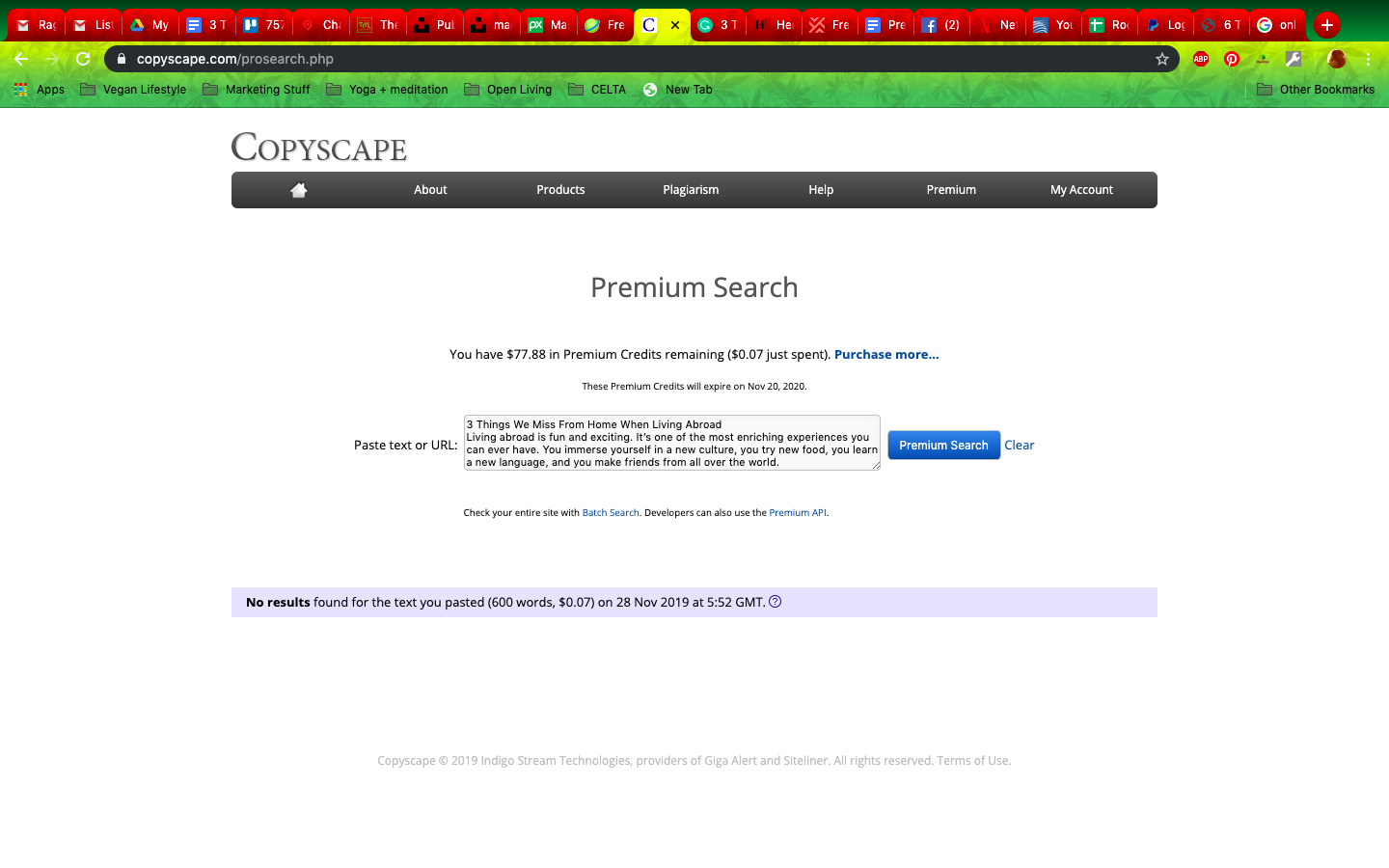Open the Batch Search link

click(611, 513)
